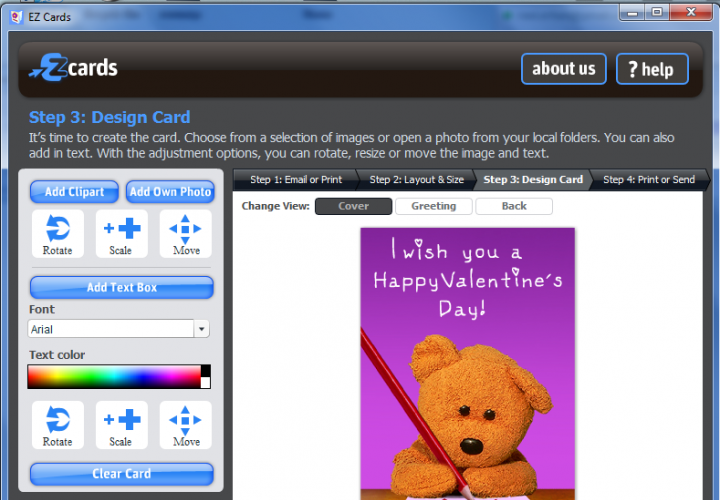720x500 pixels.
Task: Click the image Scale icon under Add Clipart
Action: [121, 233]
